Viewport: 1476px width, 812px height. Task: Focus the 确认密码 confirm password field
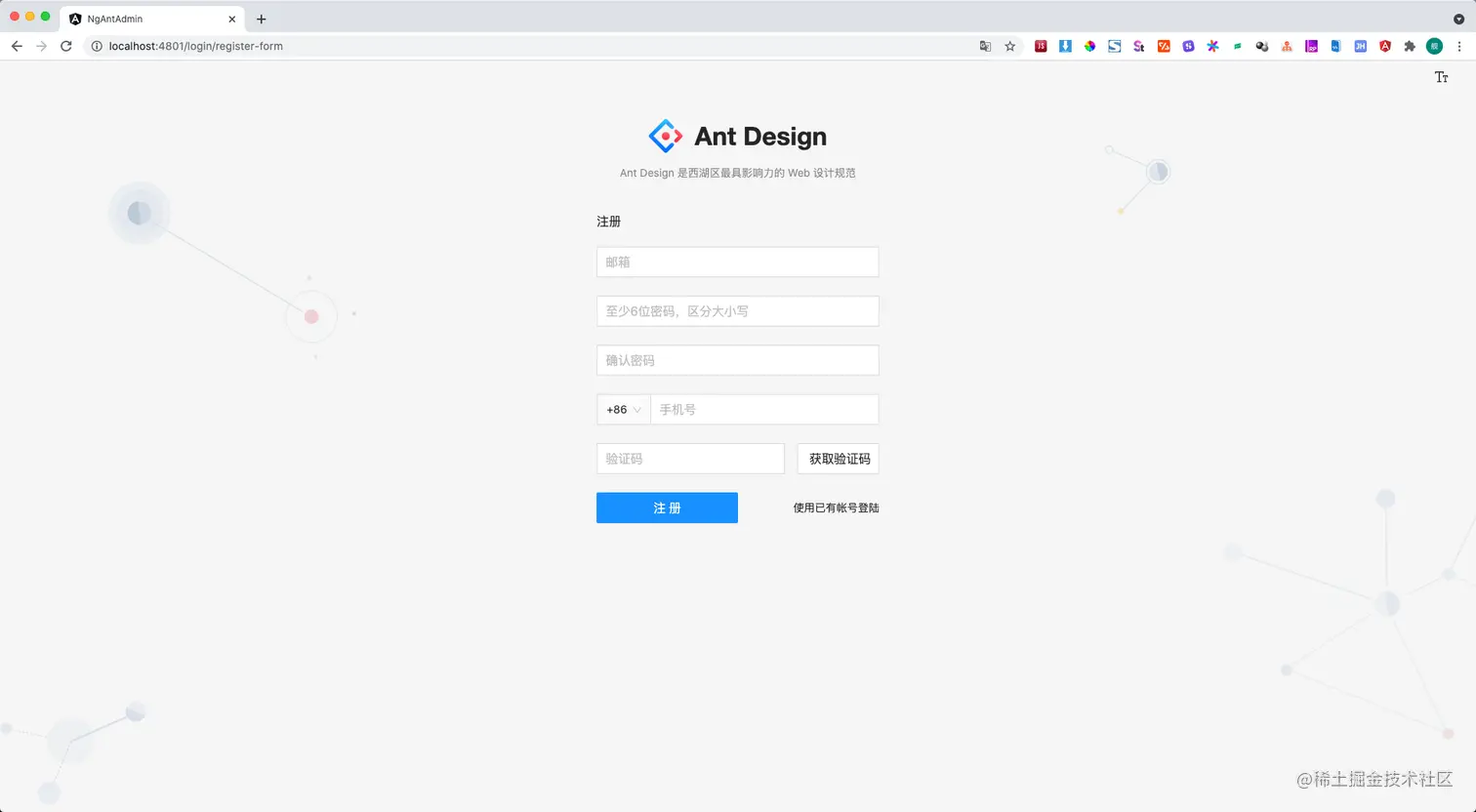coord(738,360)
